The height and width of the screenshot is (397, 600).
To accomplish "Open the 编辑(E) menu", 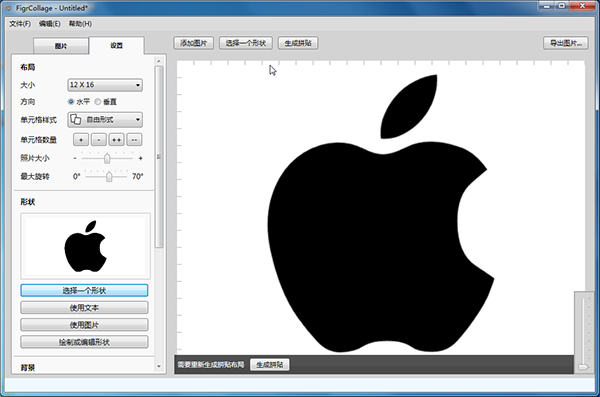I will click(50, 24).
